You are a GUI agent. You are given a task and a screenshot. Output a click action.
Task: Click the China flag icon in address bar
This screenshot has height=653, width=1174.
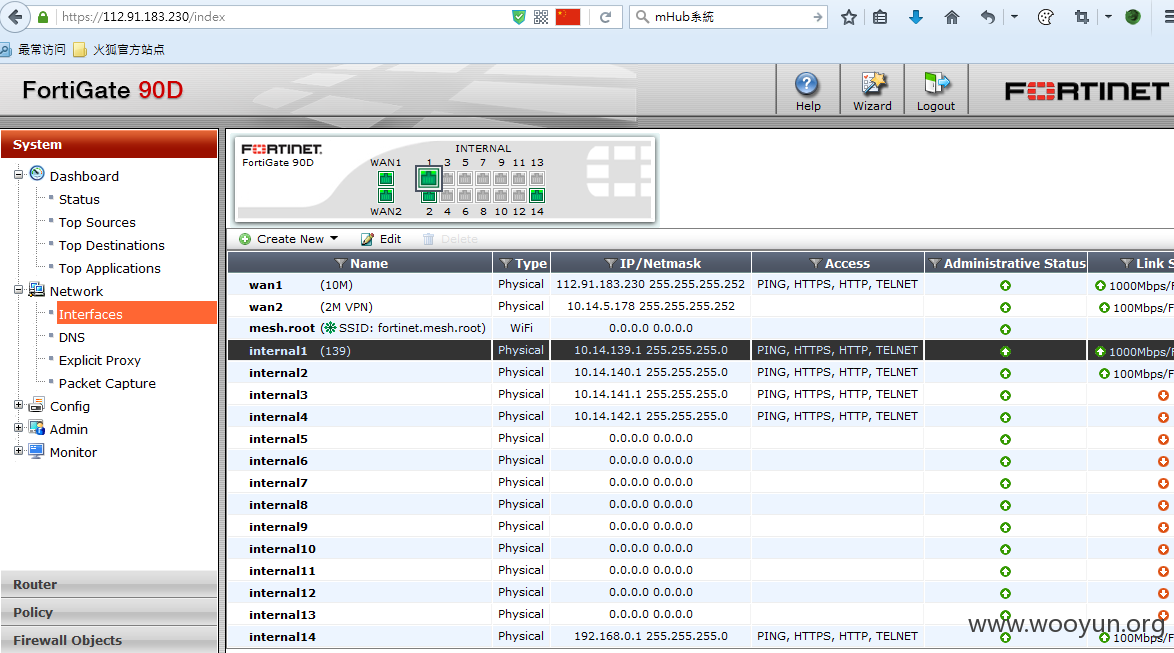click(568, 16)
